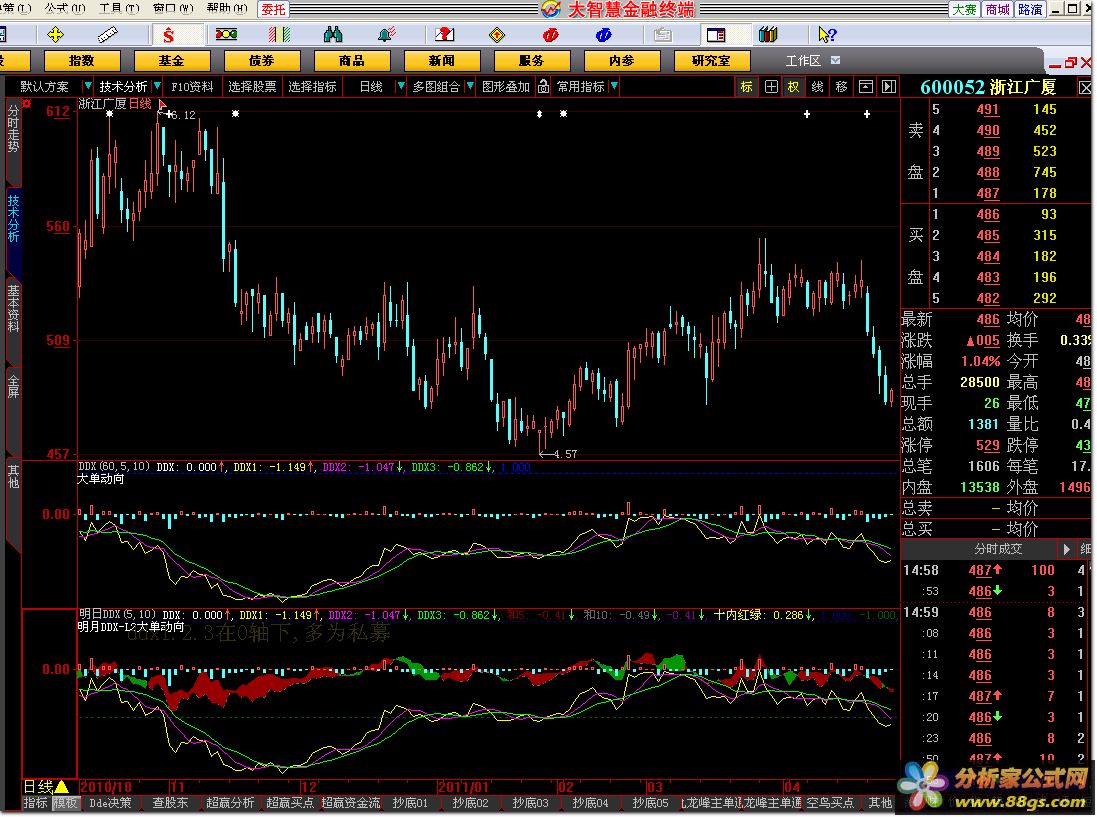Open the 工具 menu

[x=119, y=8]
